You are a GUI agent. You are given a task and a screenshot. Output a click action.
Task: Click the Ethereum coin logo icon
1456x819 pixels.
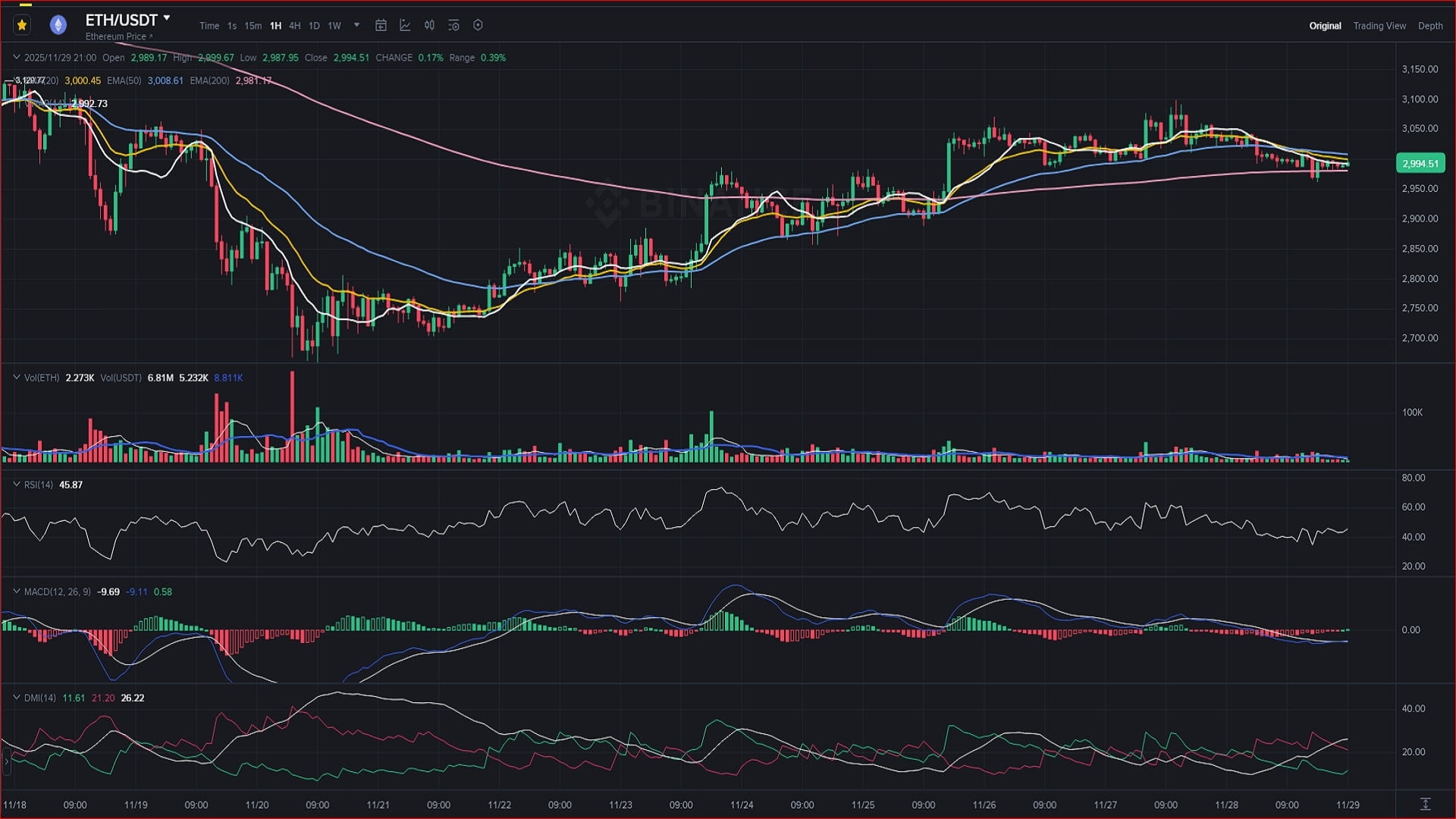(x=58, y=25)
